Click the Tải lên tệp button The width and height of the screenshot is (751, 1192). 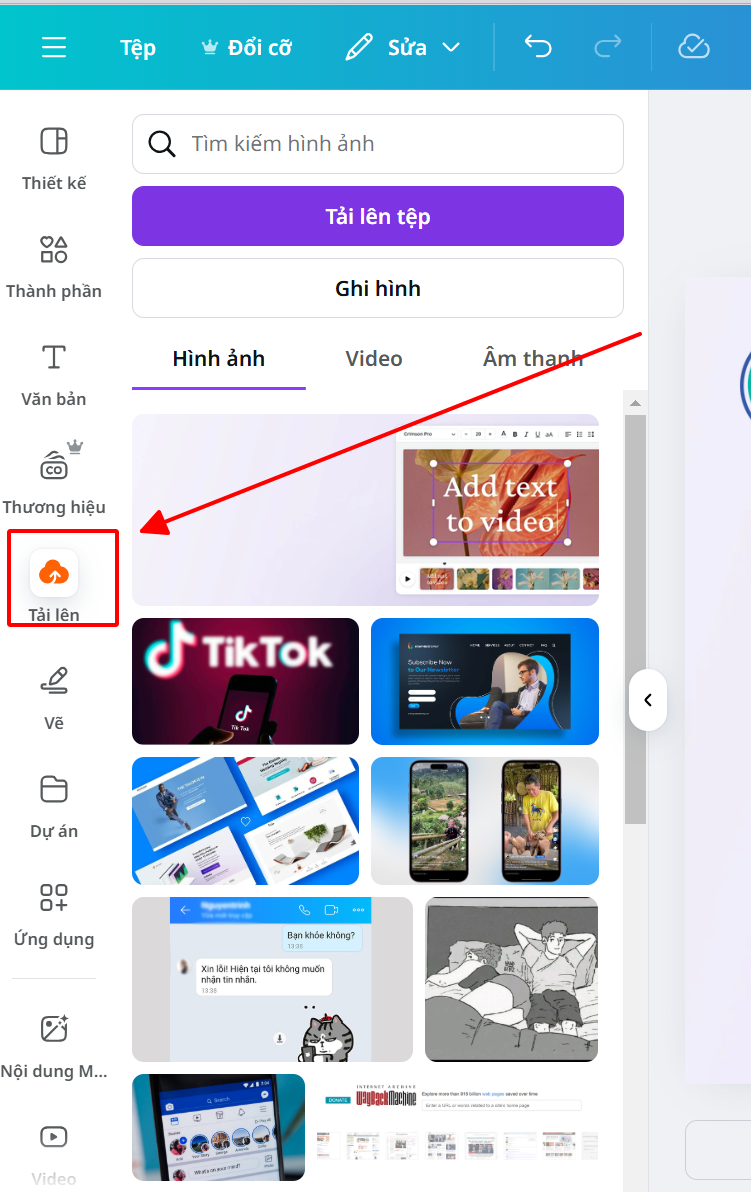[x=378, y=216]
